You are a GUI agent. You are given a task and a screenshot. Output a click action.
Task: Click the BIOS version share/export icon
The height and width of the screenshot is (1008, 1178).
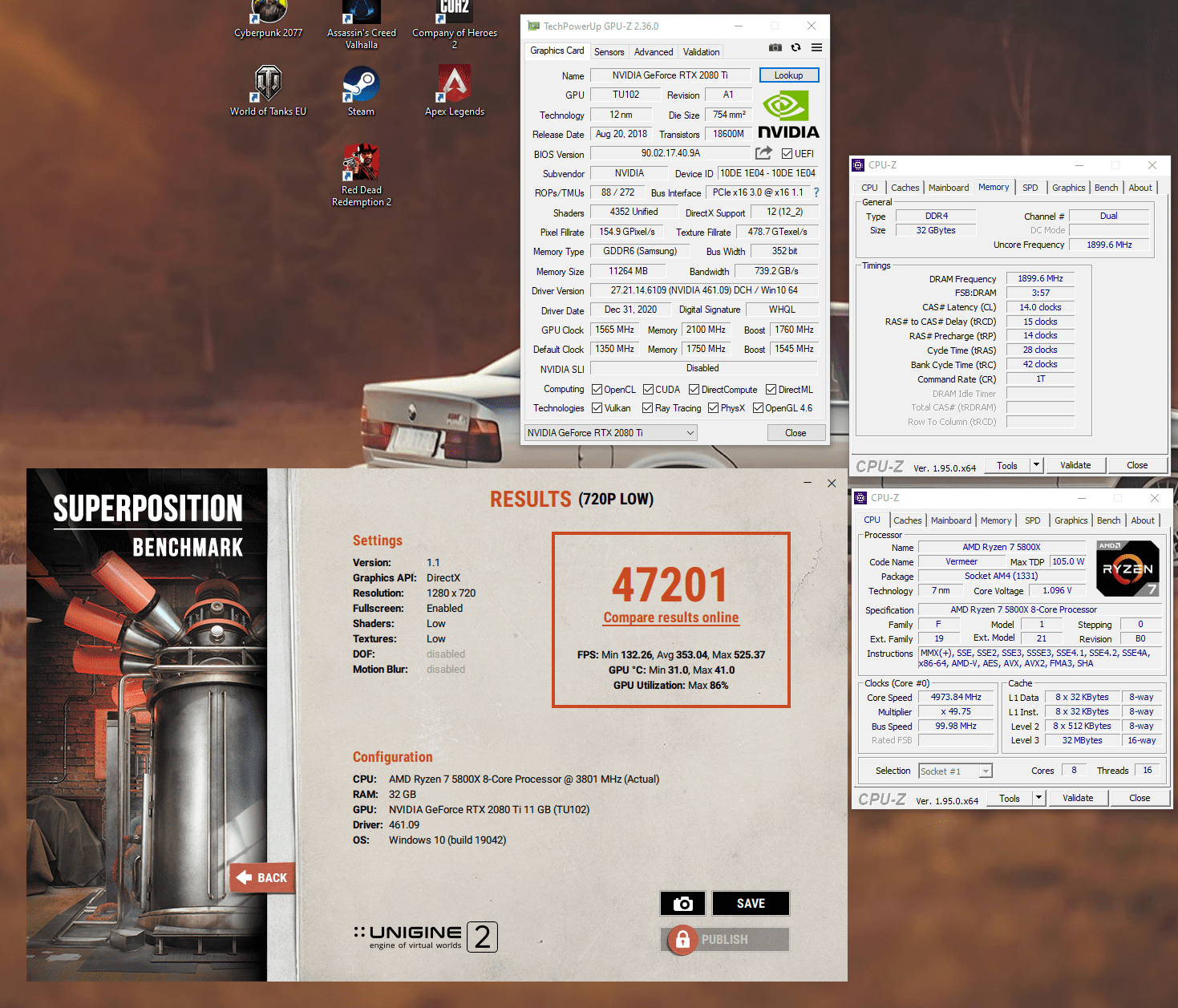(x=763, y=153)
